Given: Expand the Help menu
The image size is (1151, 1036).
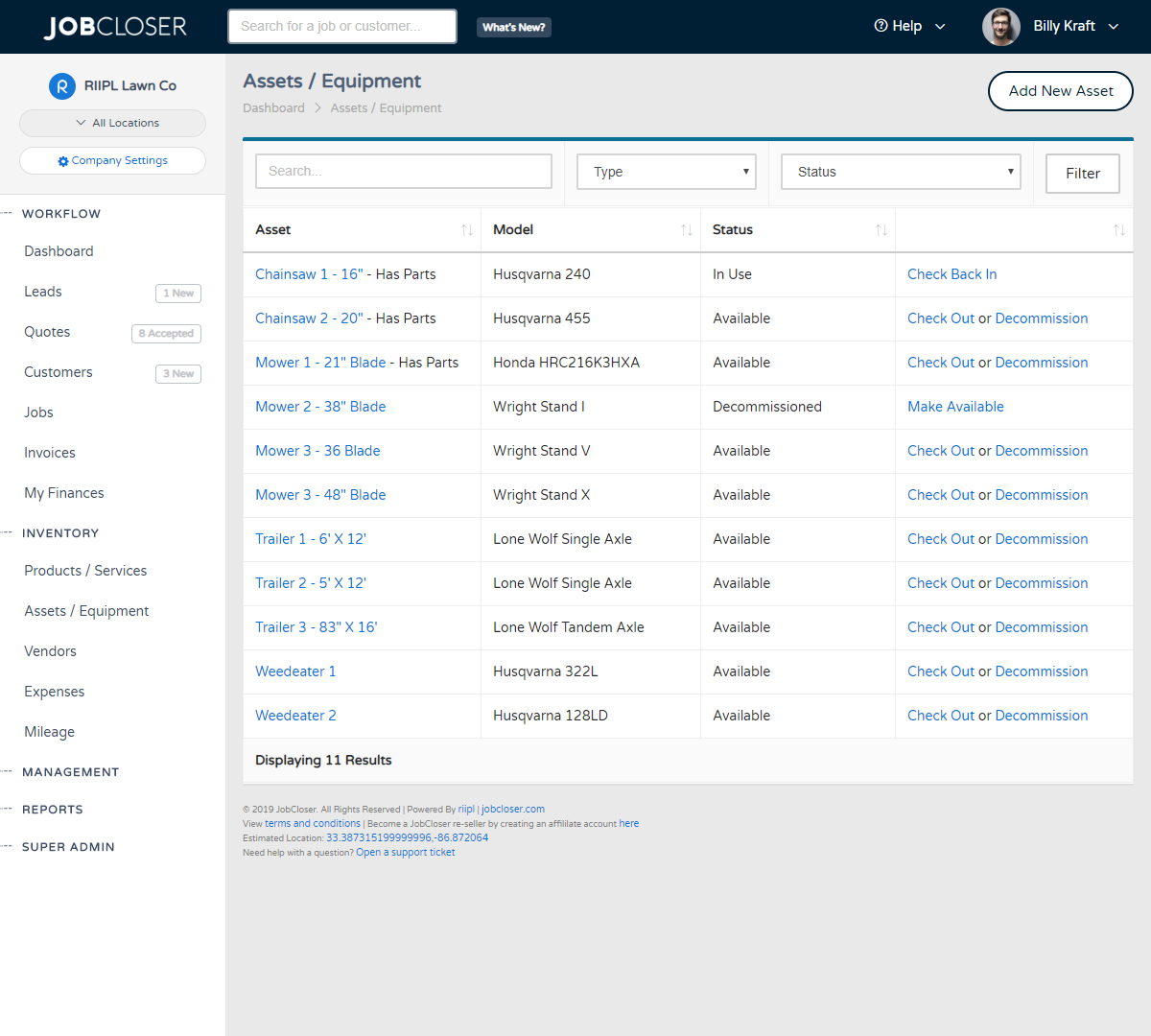Looking at the screenshot, I should tap(909, 27).
